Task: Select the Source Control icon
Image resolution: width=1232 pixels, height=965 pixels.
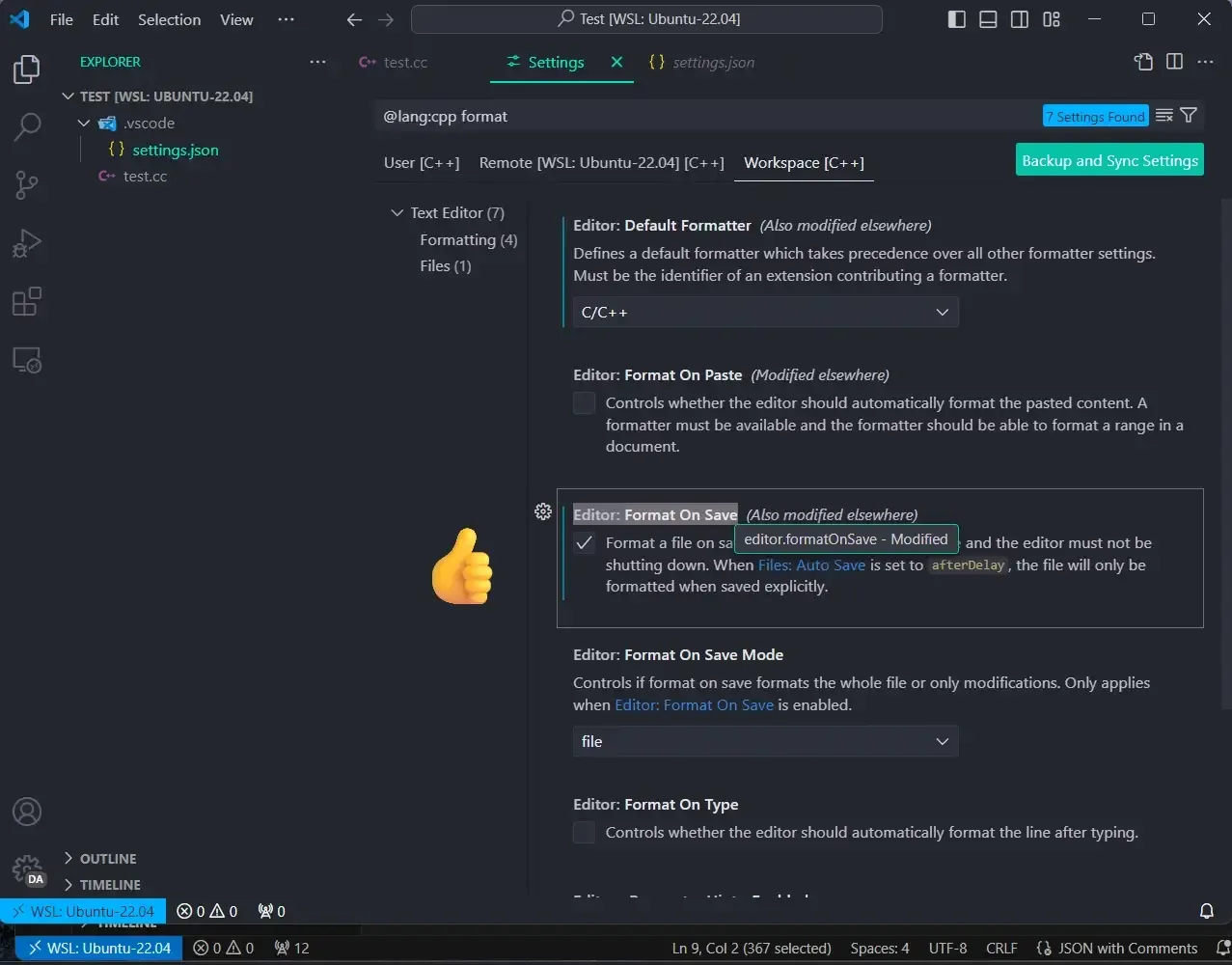Action: (27, 184)
